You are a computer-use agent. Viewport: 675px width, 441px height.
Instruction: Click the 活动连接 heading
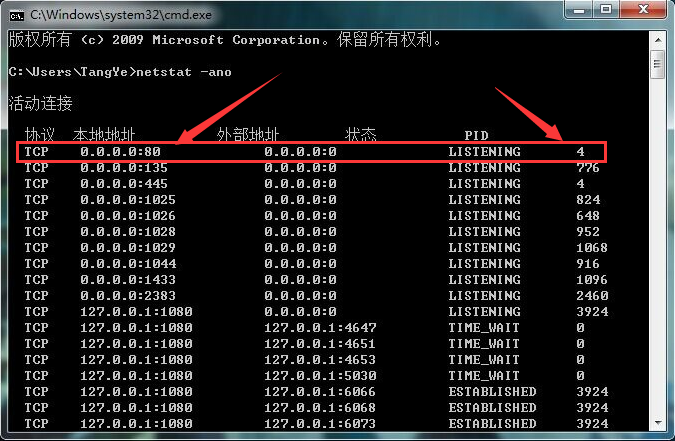(x=40, y=103)
